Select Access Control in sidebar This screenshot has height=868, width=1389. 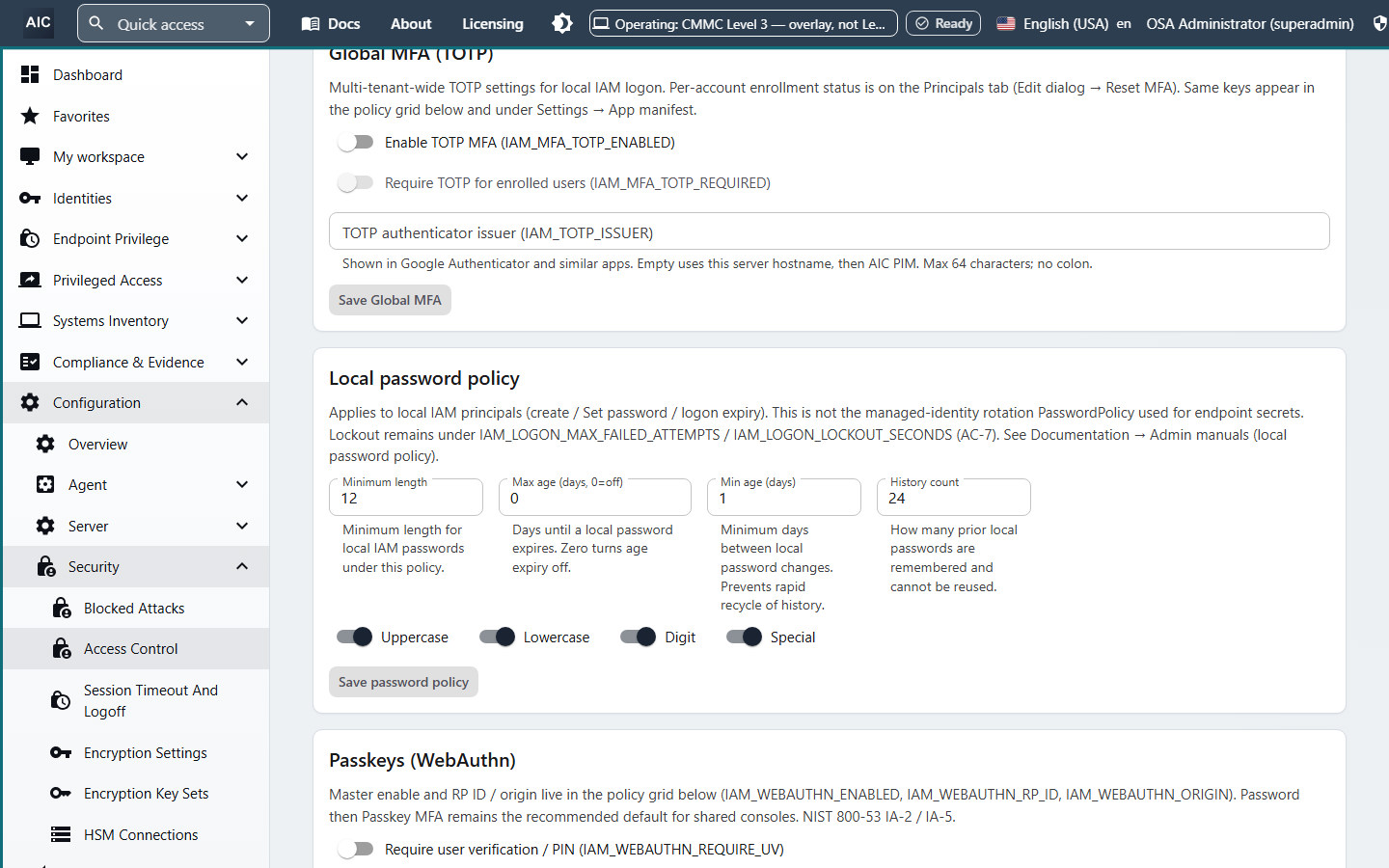(x=136, y=649)
